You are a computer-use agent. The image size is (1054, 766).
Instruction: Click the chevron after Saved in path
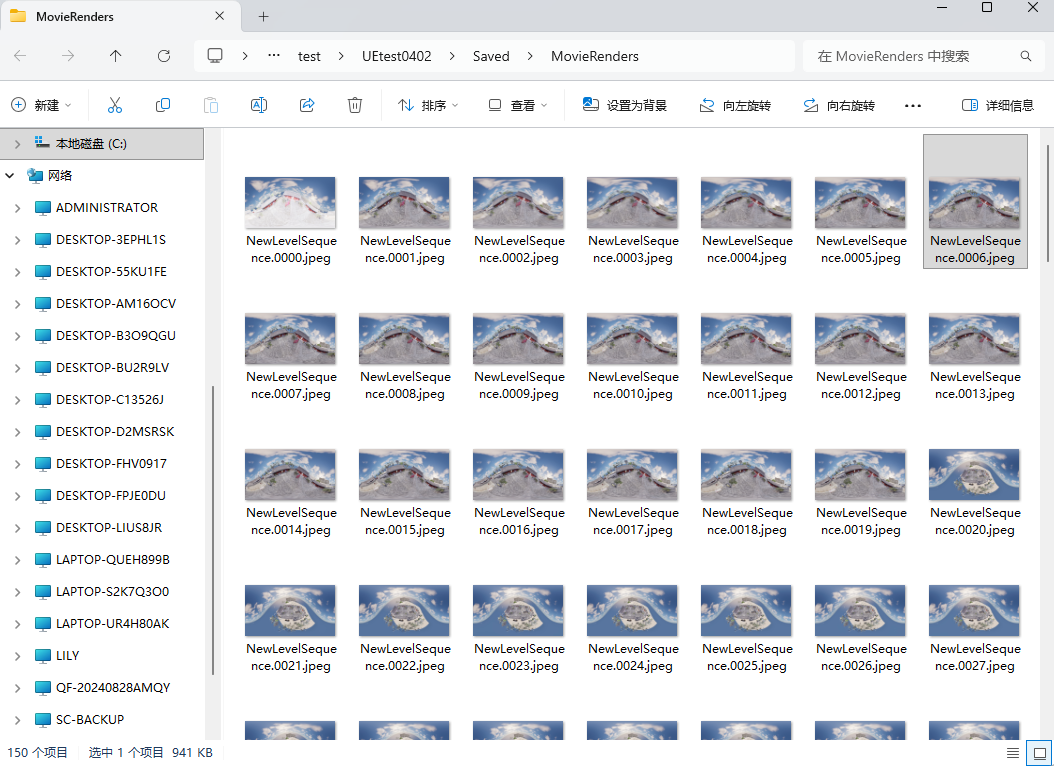(x=530, y=56)
